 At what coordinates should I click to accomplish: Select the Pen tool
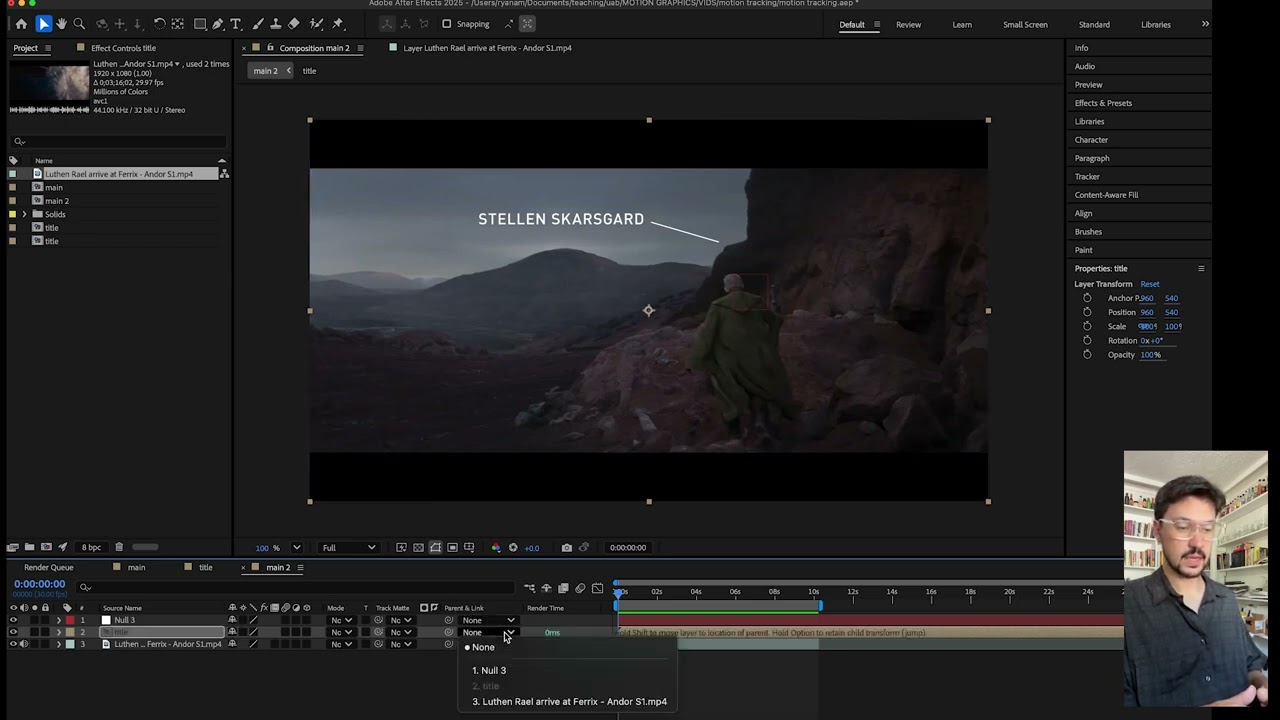click(217, 24)
